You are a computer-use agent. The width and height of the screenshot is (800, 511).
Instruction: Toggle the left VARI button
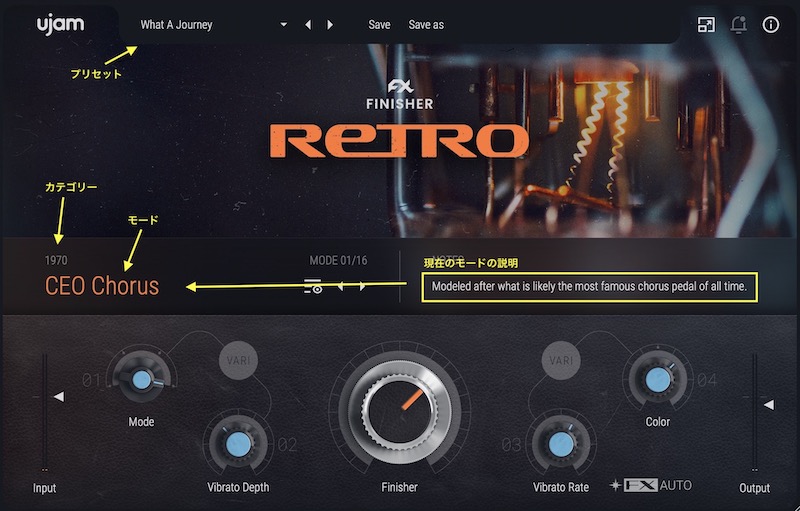pos(238,360)
